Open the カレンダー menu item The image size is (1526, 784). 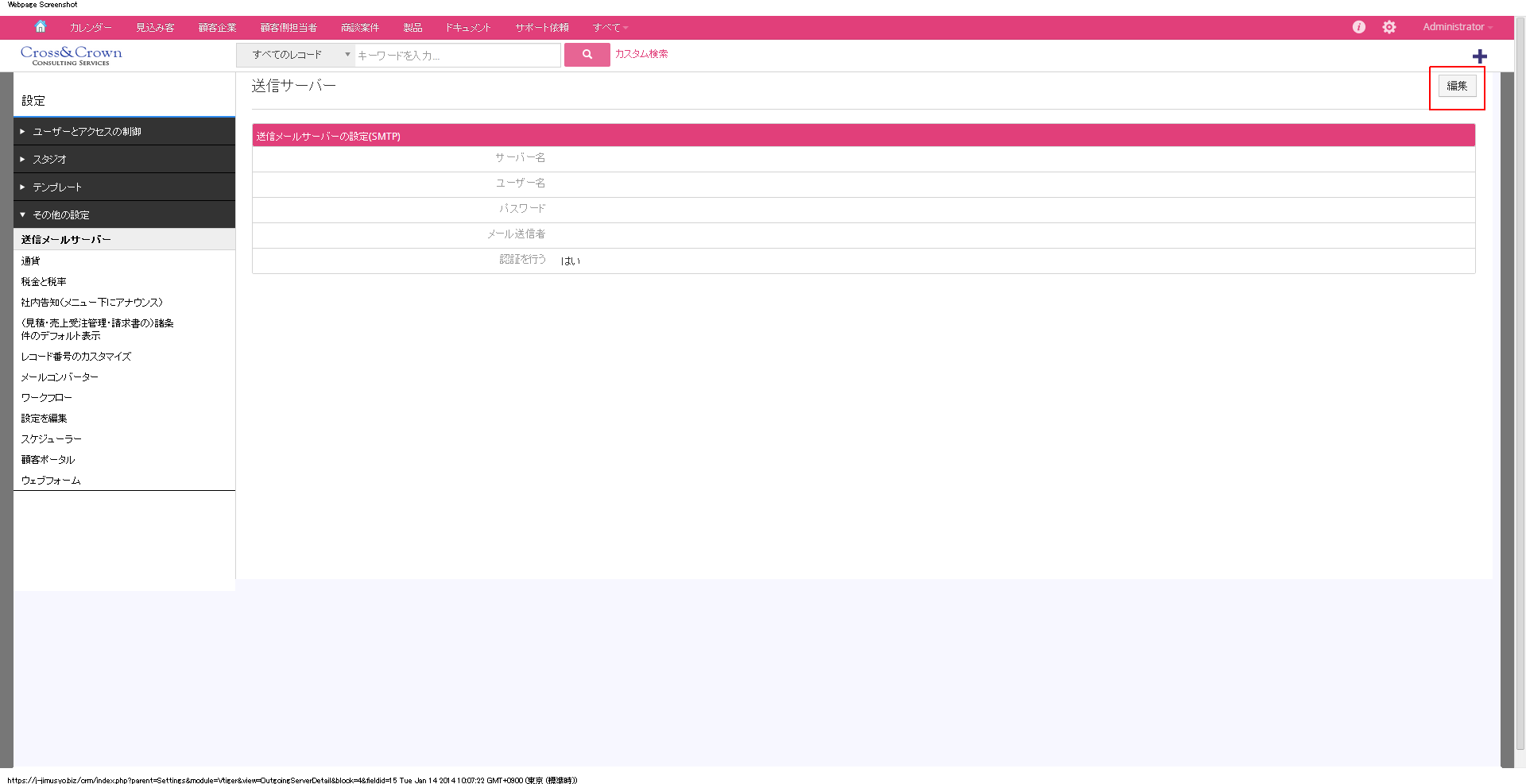(91, 28)
